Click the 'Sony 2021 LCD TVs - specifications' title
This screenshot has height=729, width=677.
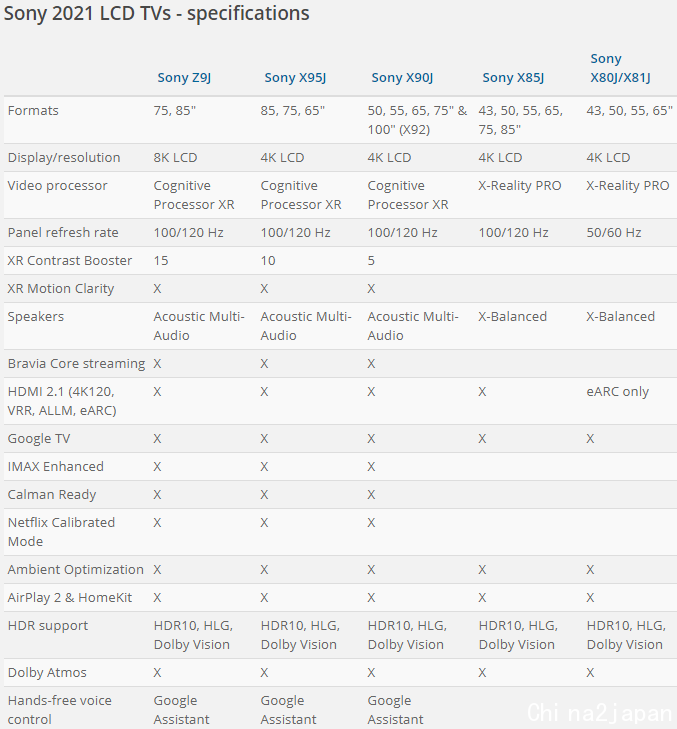pyautogui.click(x=157, y=14)
